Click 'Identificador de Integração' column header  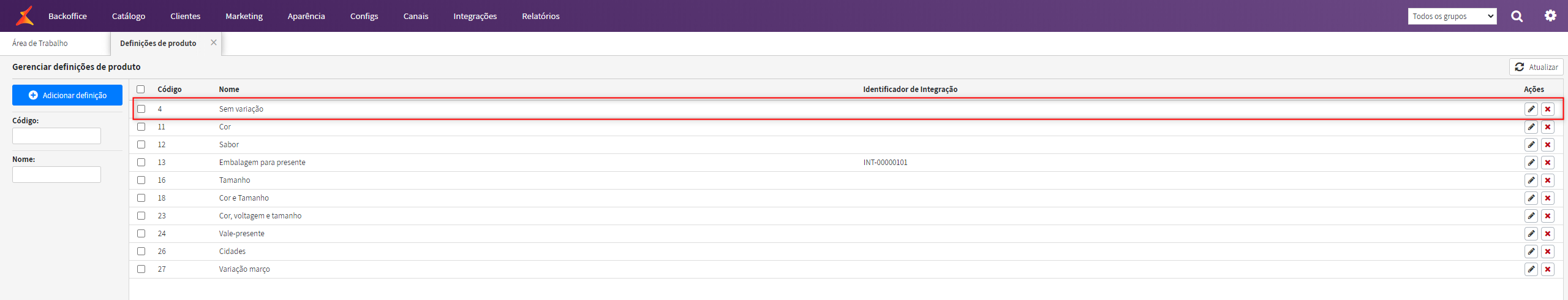click(910, 89)
